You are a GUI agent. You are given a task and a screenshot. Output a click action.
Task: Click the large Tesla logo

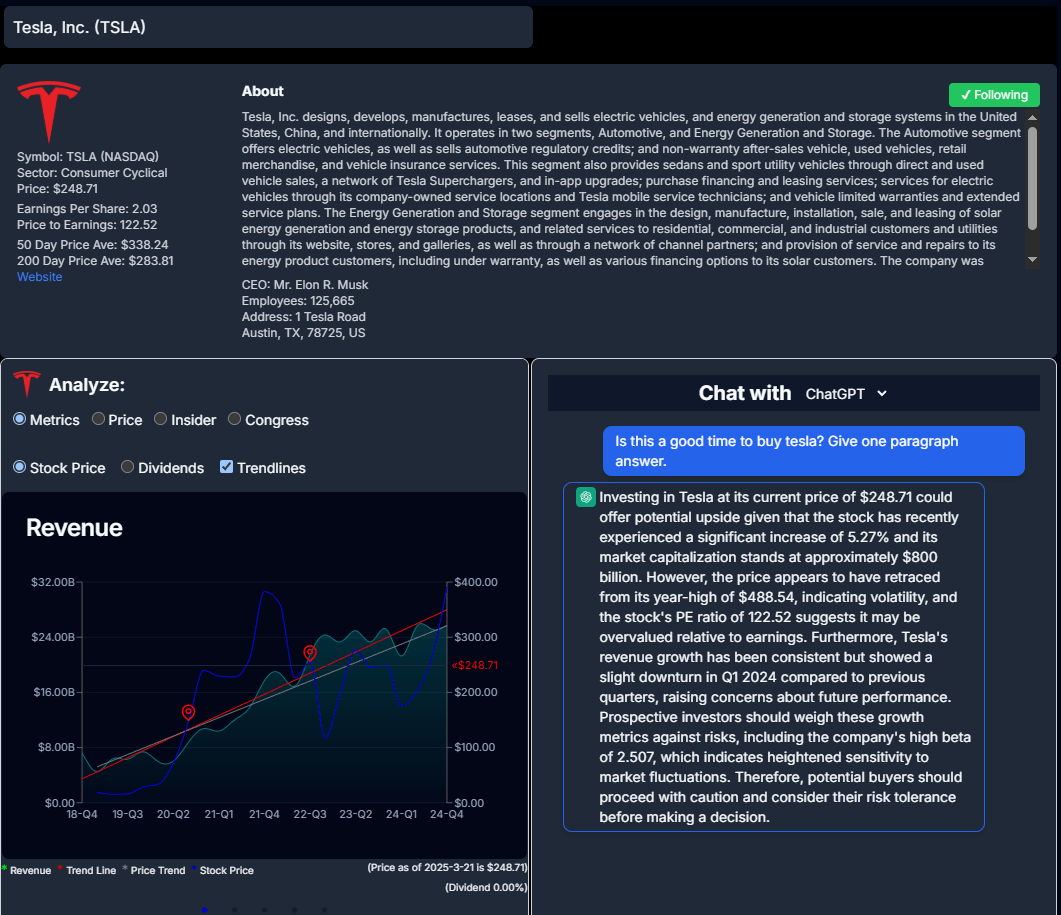(49, 111)
